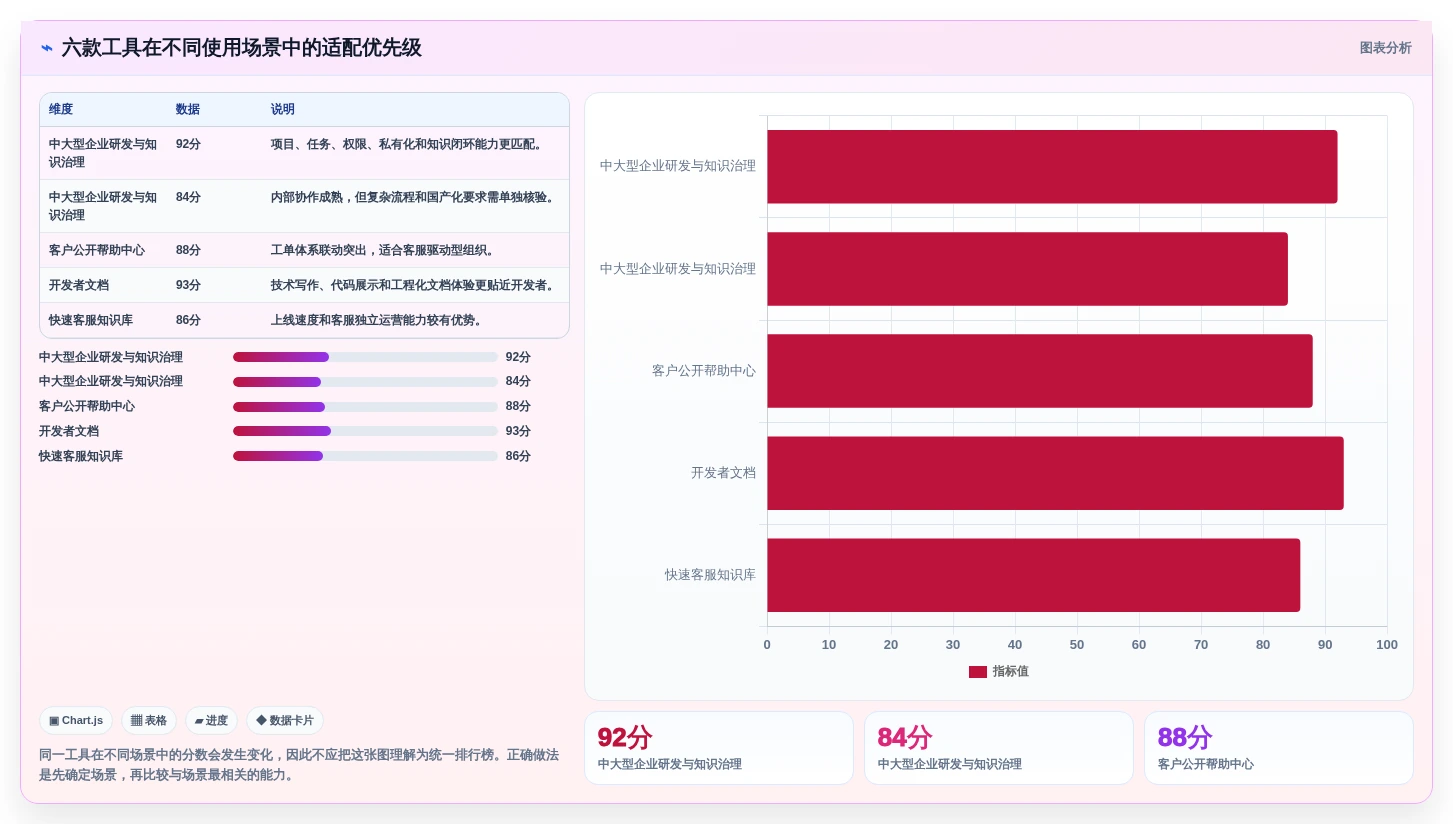The width and height of the screenshot is (1453, 824).
Task: Click the 快速客服知识库 progress bar at 86分
Action: tap(365, 456)
